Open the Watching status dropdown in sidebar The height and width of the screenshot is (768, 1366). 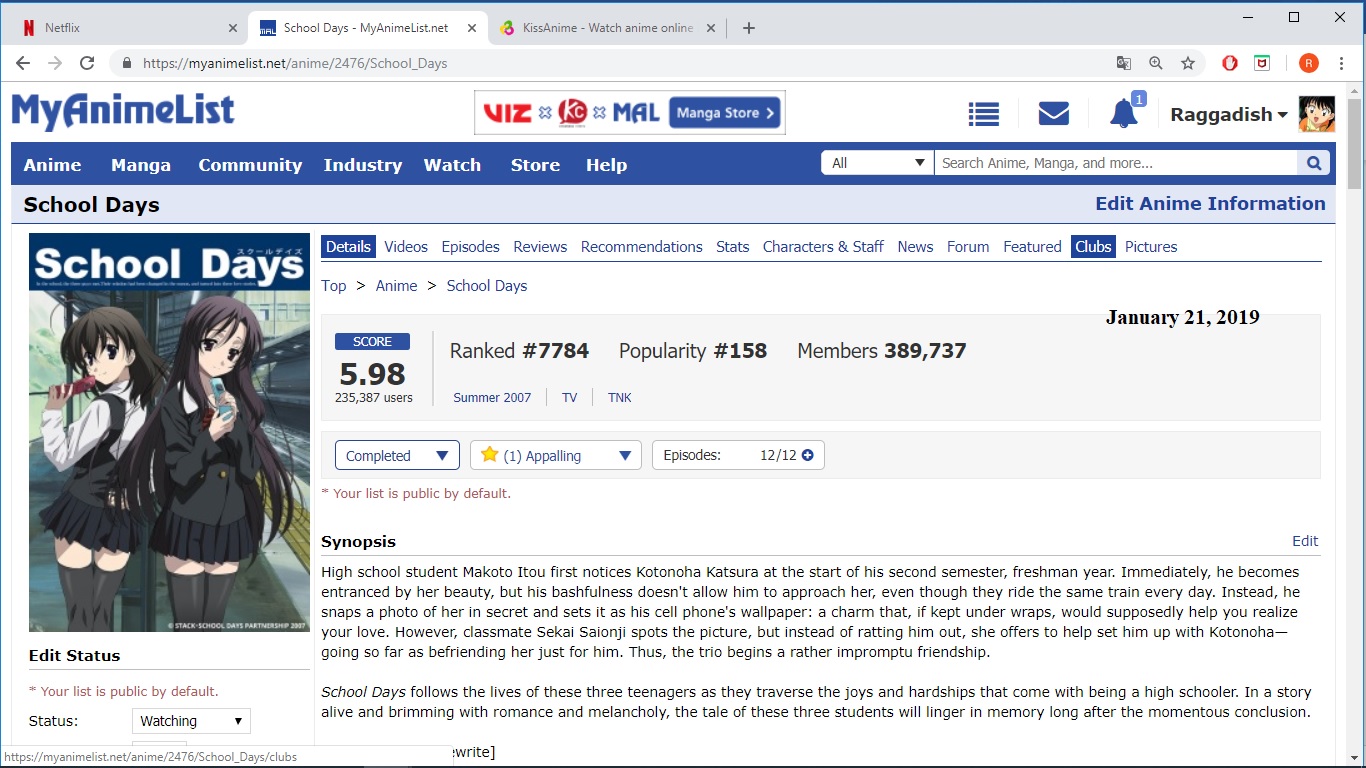(x=191, y=721)
